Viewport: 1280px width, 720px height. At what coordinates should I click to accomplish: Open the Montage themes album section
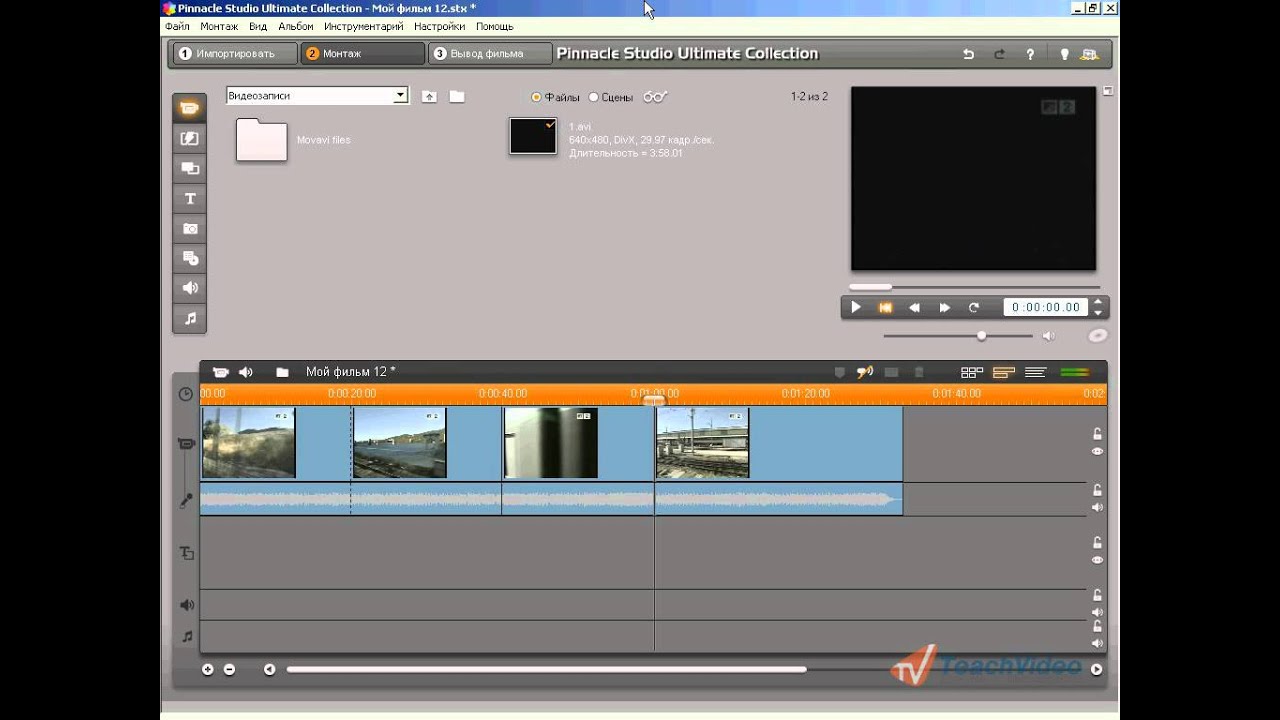click(x=190, y=168)
